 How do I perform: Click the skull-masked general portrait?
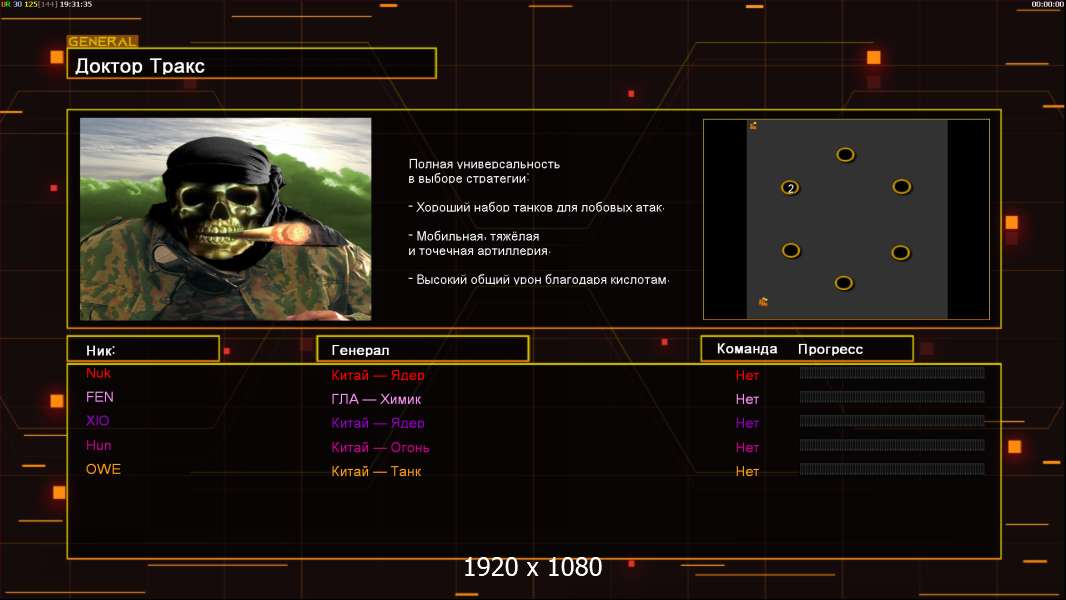tap(225, 219)
